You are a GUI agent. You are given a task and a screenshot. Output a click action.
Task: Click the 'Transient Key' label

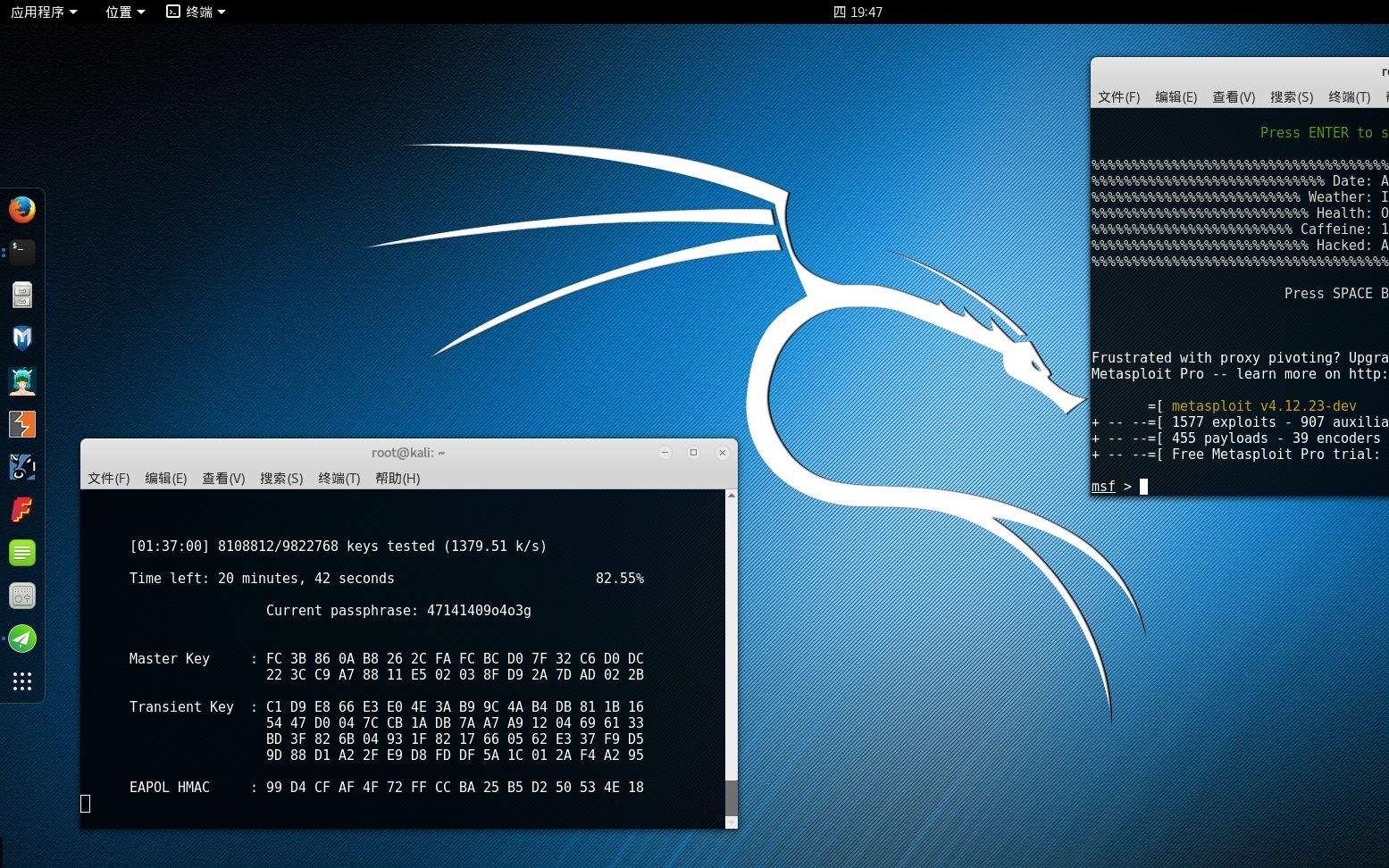pyautogui.click(x=181, y=707)
